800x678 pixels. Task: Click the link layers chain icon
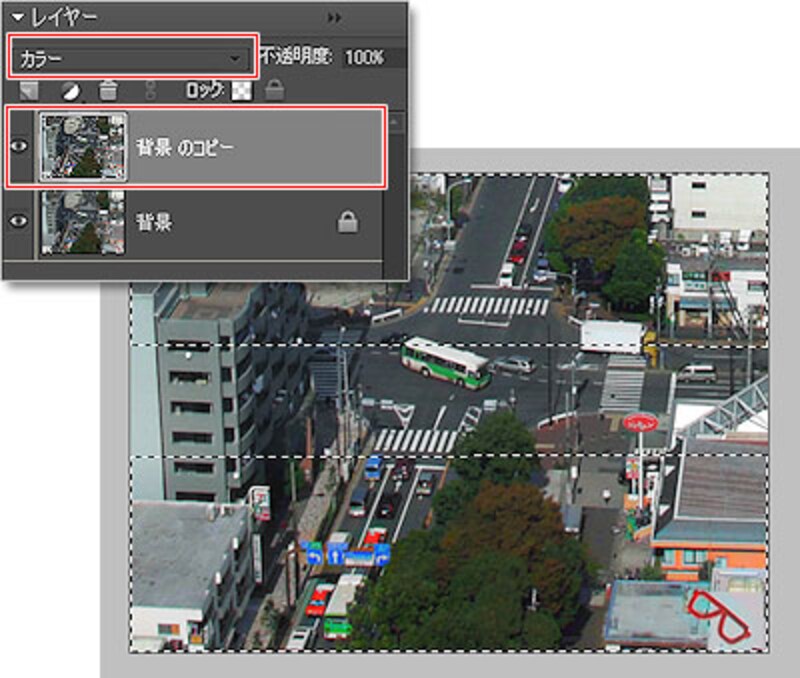(x=152, y=91)
